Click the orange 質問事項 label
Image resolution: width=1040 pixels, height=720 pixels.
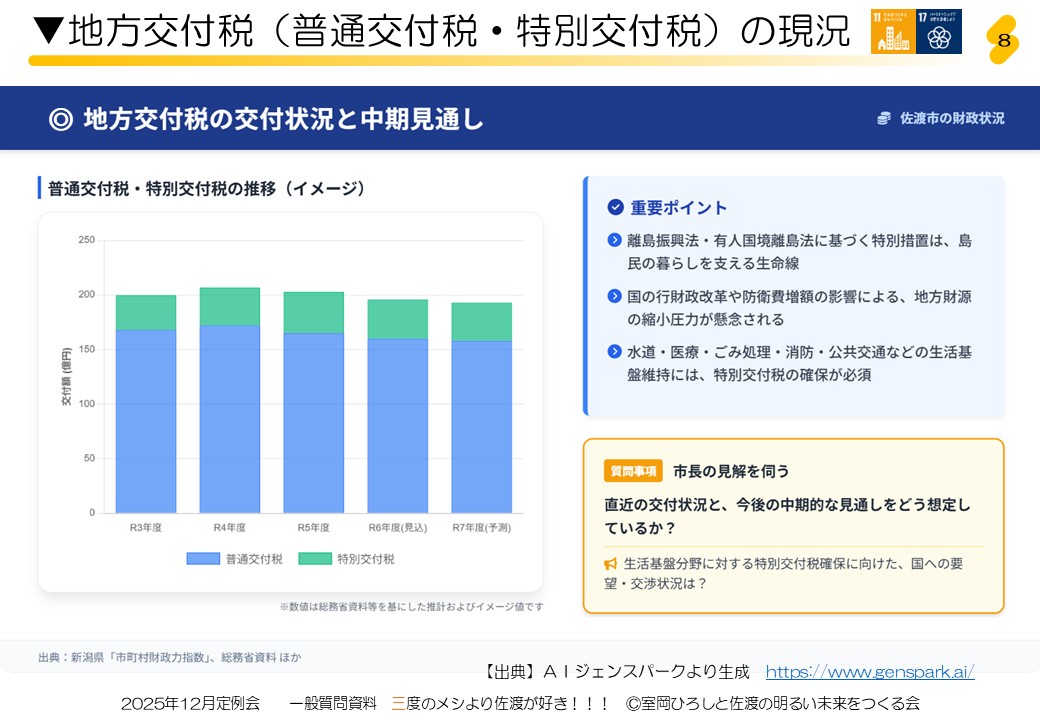pos(633,471)
